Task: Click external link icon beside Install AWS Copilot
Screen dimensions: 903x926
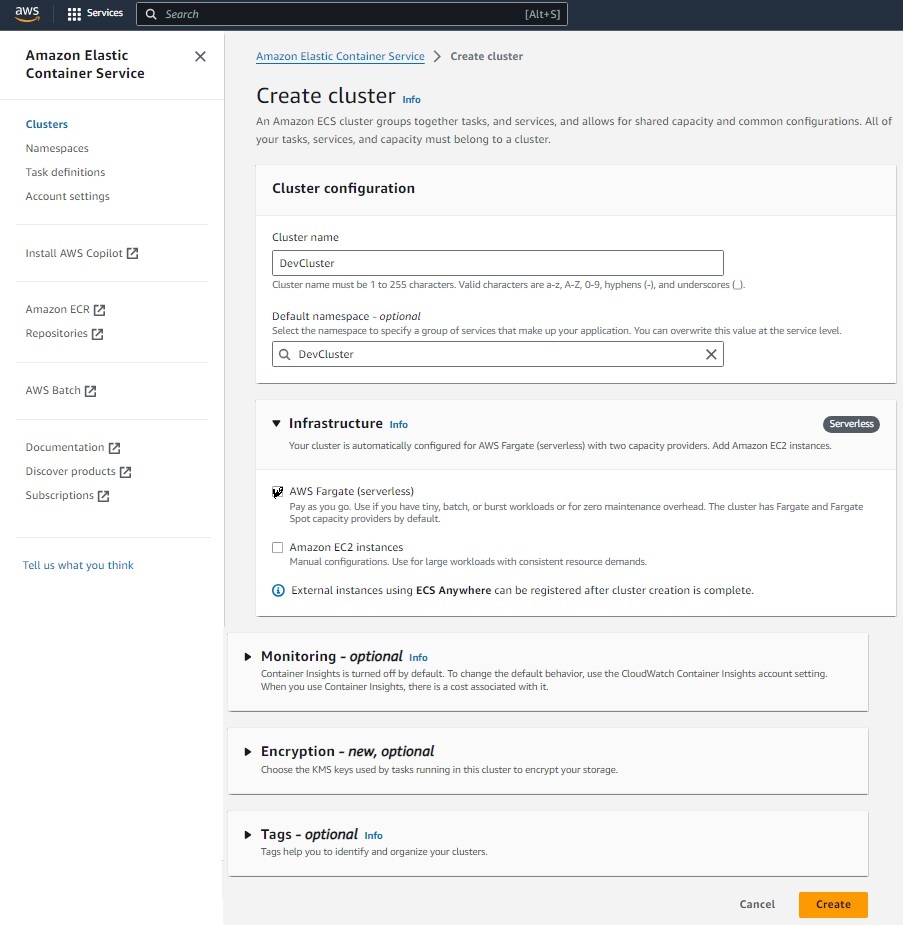Action: [x=133, y=254]
